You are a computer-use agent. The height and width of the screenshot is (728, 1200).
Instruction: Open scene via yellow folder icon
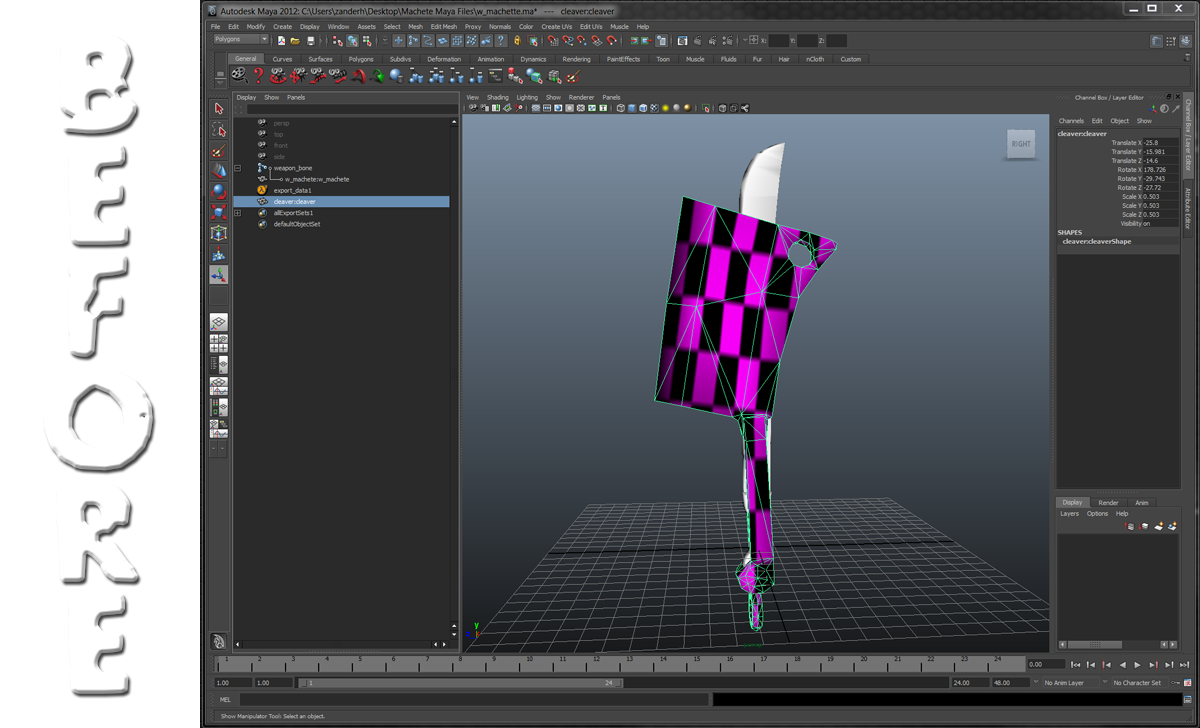click(295, 41)
